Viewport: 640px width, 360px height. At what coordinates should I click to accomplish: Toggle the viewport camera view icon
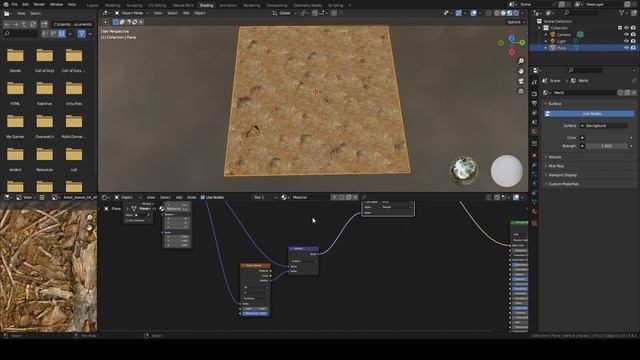click(x=521, y=81)
